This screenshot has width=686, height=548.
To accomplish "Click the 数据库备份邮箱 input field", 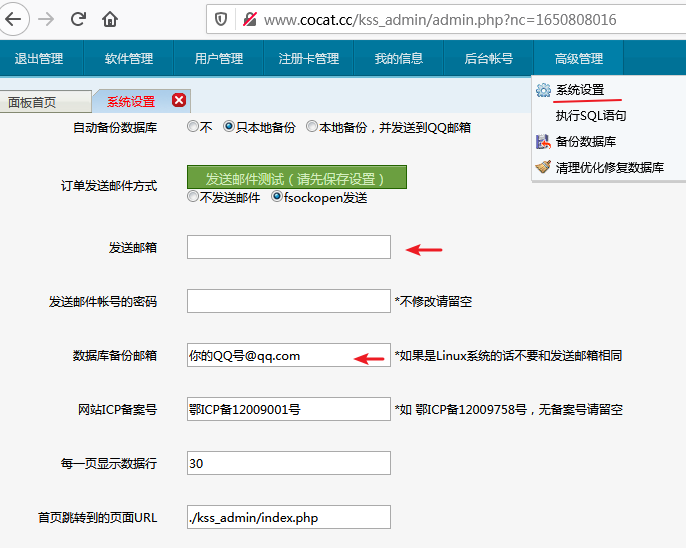I will (289, 355).
